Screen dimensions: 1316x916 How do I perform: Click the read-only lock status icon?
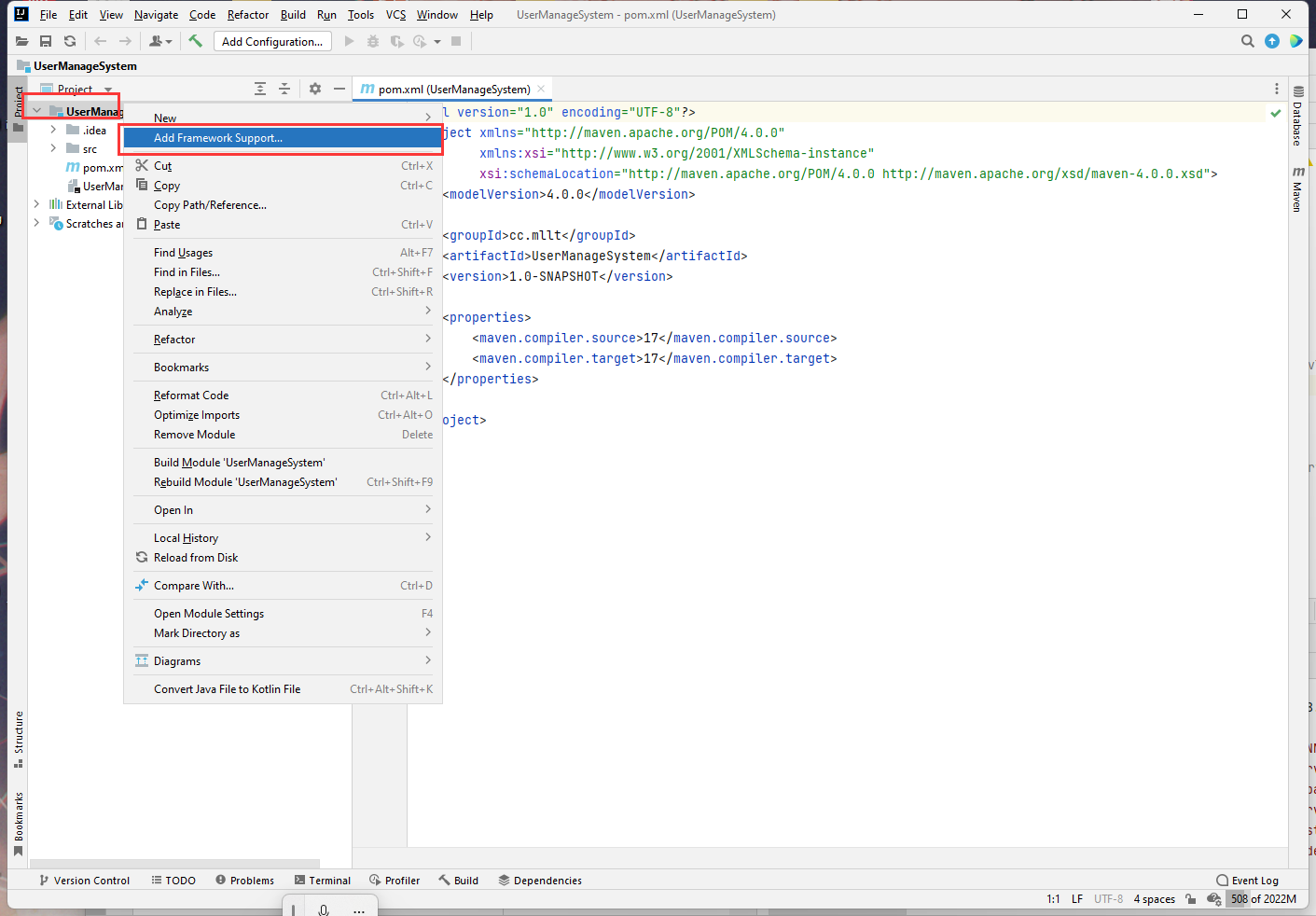coord(1191,899)
